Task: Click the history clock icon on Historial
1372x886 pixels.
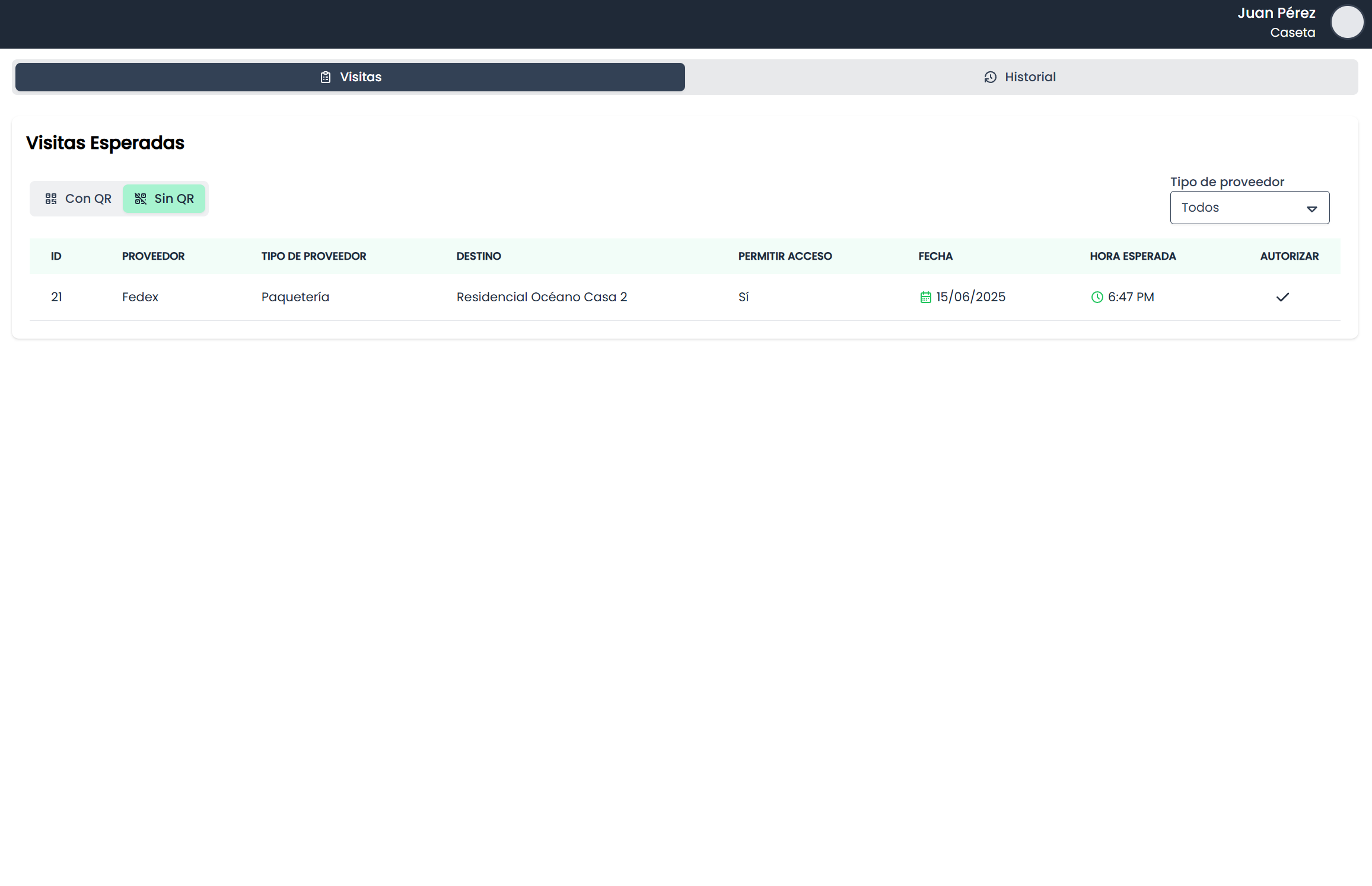Action: coord(990,77)
